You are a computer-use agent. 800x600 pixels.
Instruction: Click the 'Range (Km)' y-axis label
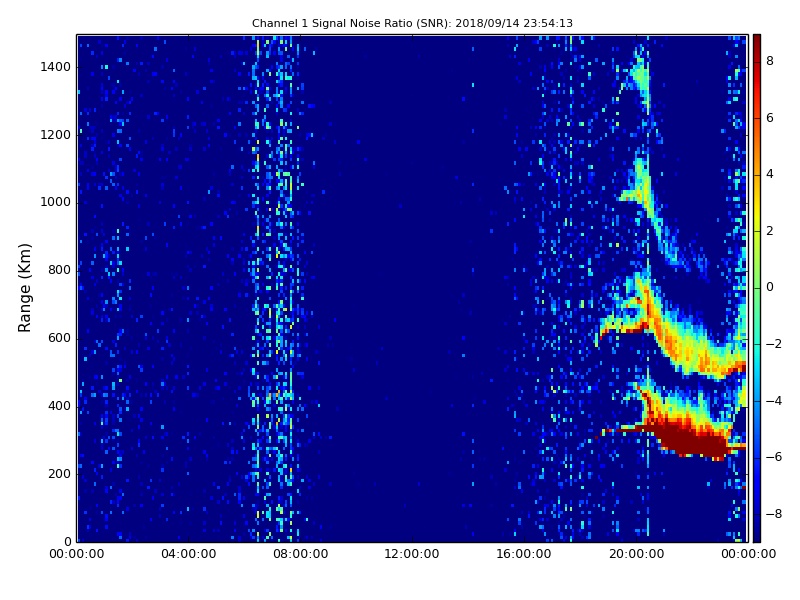click(x=24, y=288)
